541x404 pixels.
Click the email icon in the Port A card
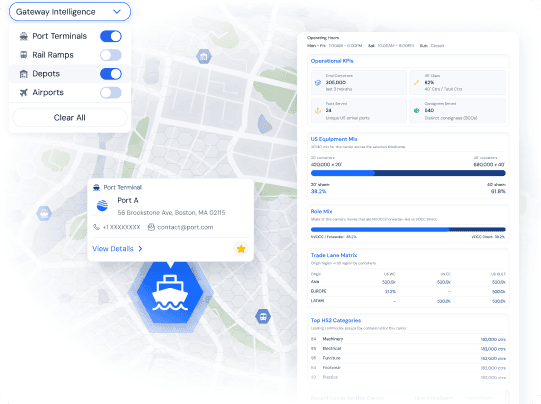151,227
